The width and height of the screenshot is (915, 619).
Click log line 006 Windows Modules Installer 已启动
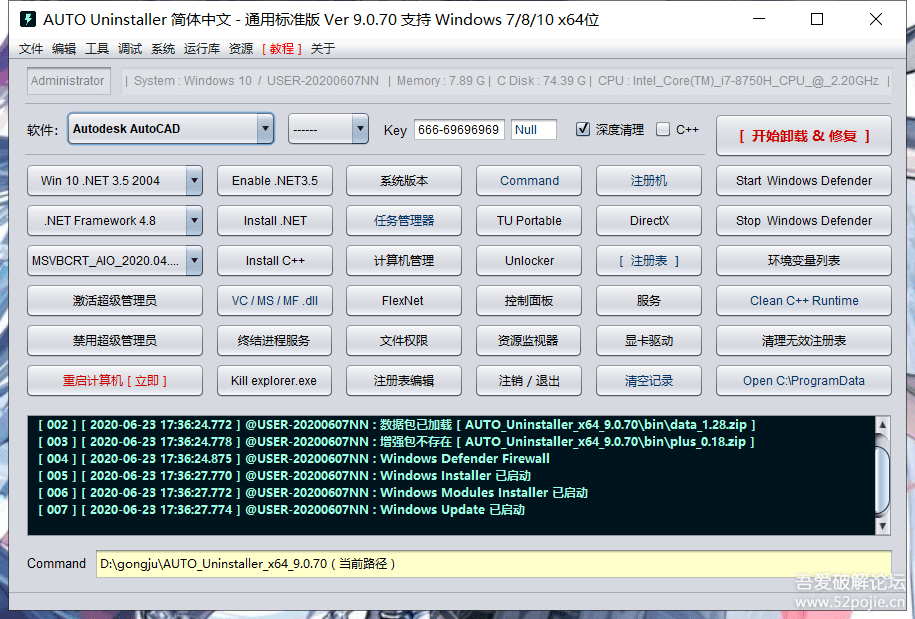[x=313, y=493]
